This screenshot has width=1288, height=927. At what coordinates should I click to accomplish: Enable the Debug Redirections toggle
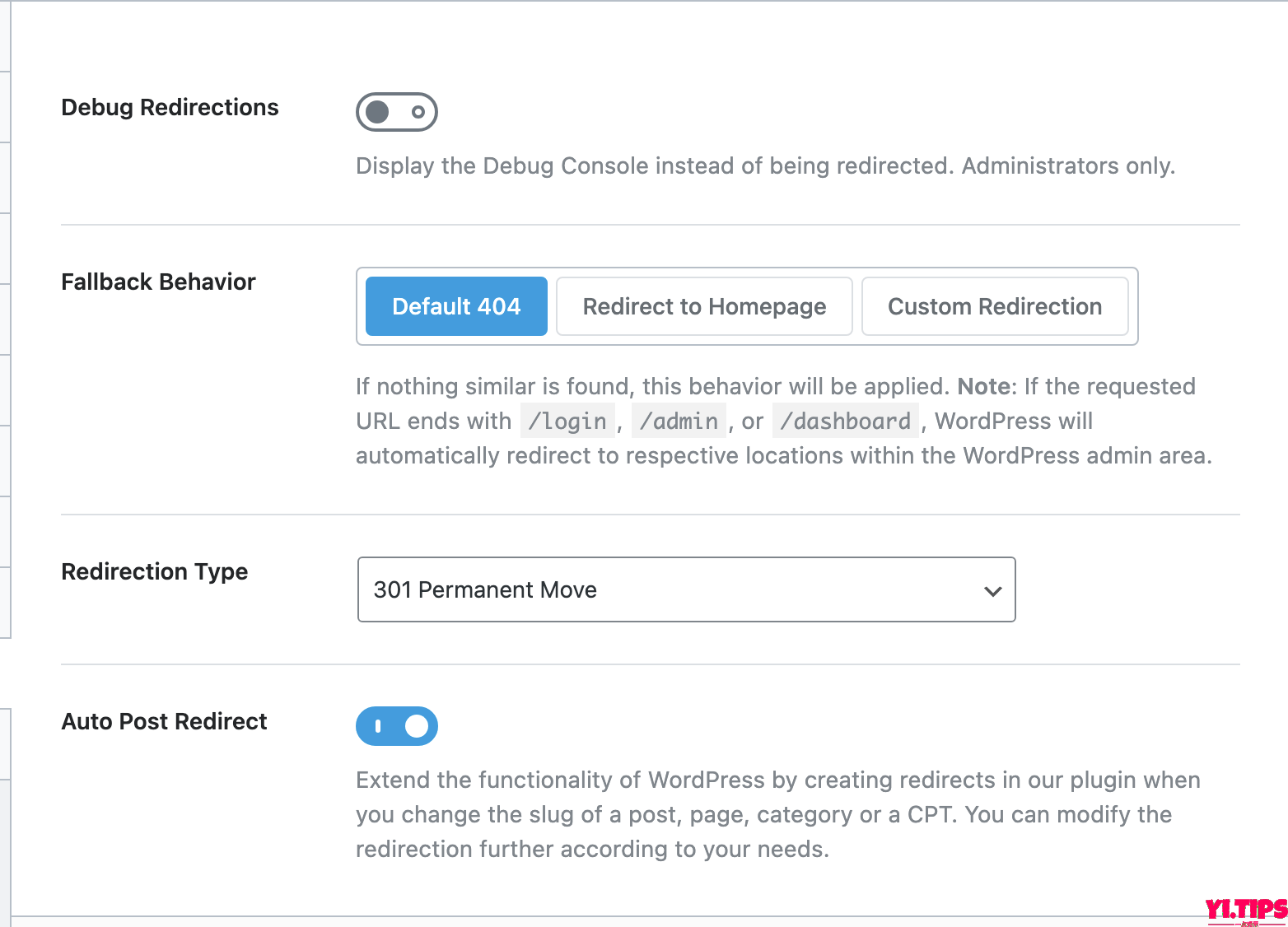(396, 112)
